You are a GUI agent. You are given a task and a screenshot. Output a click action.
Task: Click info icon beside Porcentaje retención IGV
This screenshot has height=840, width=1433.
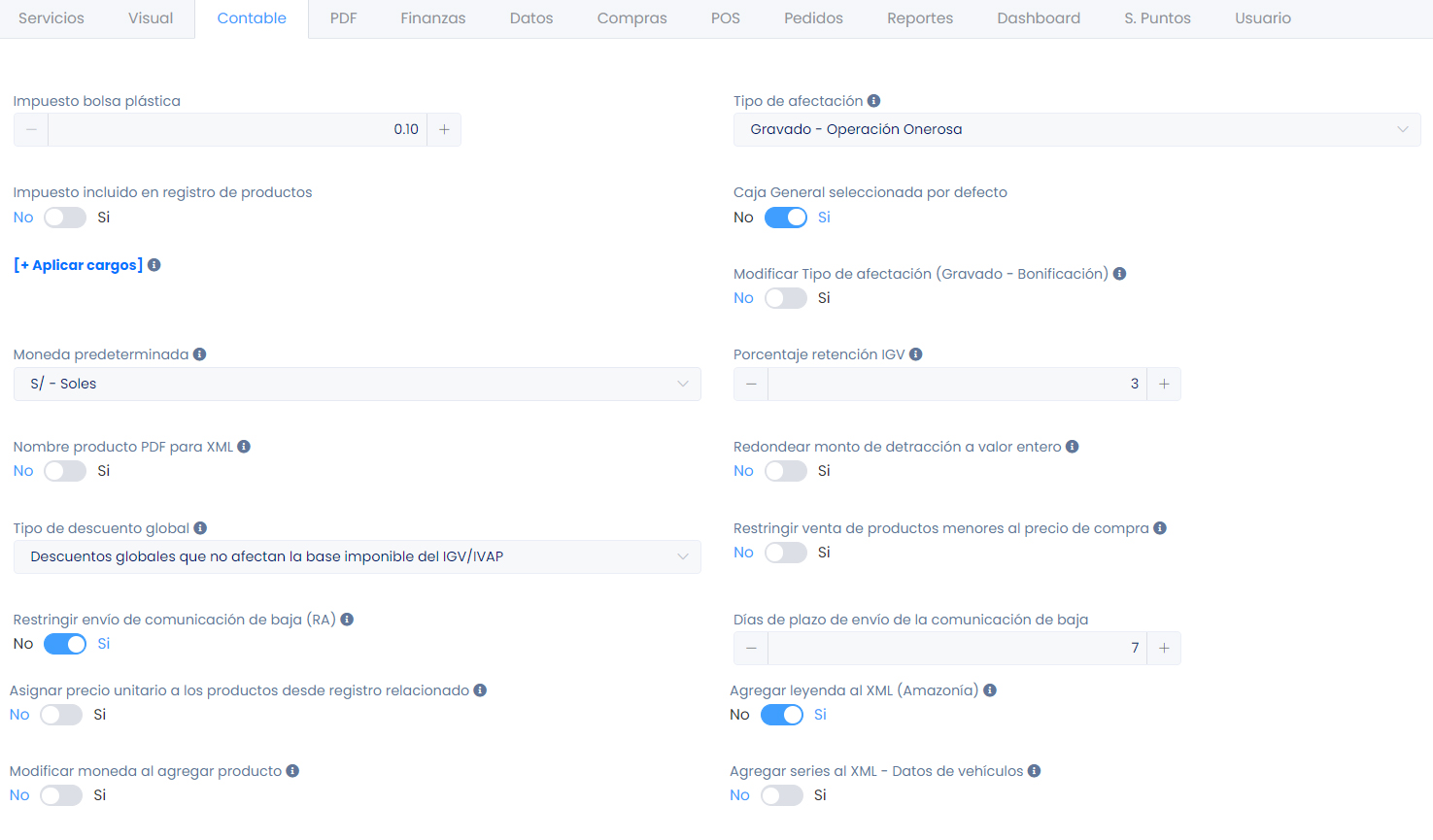pyautogui.click(x=915, y=354)
